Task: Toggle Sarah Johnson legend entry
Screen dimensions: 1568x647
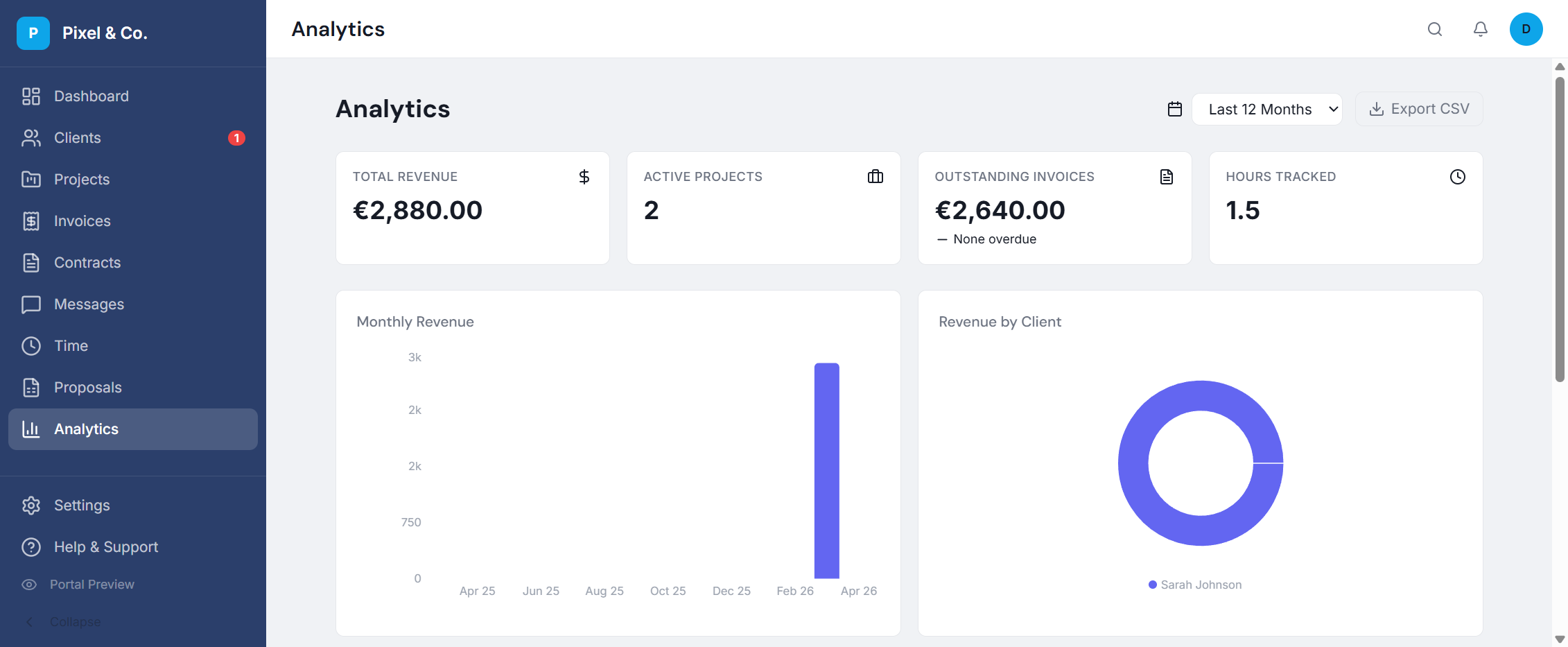Action: tap(1195, 585)
